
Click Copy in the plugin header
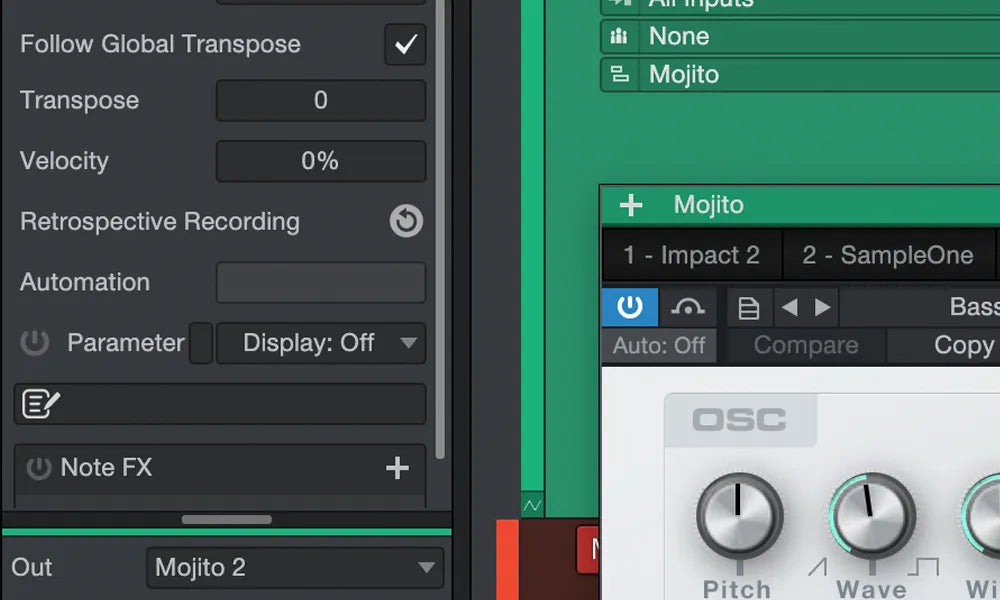(x=963, y=345)
